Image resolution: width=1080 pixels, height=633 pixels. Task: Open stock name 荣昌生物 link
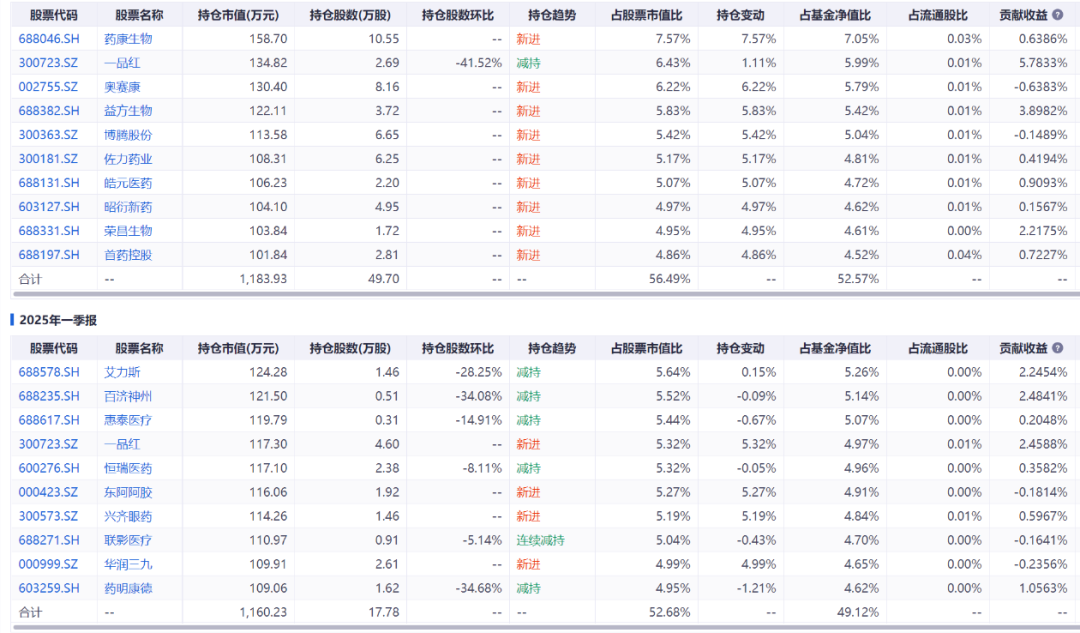point(128,231)
